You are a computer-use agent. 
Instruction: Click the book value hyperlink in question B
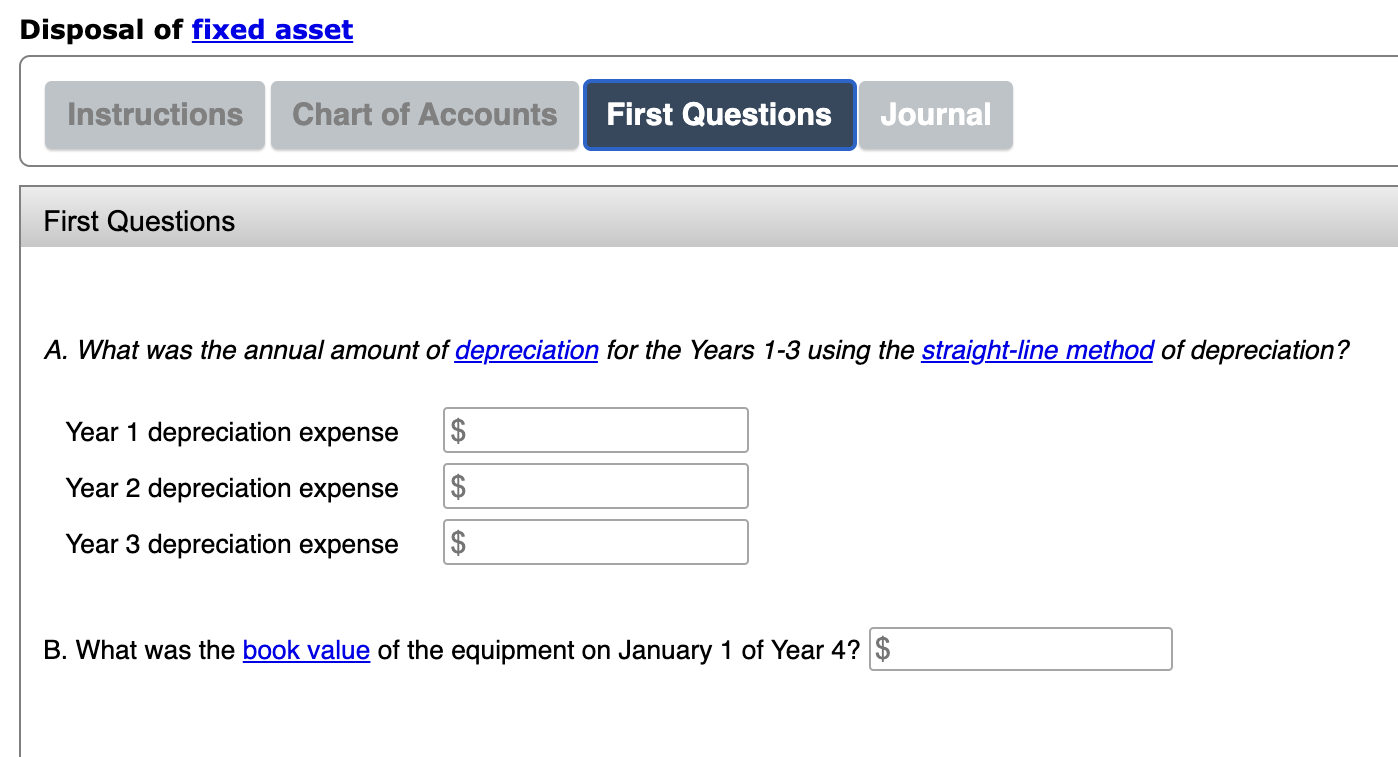pos(306,650)
